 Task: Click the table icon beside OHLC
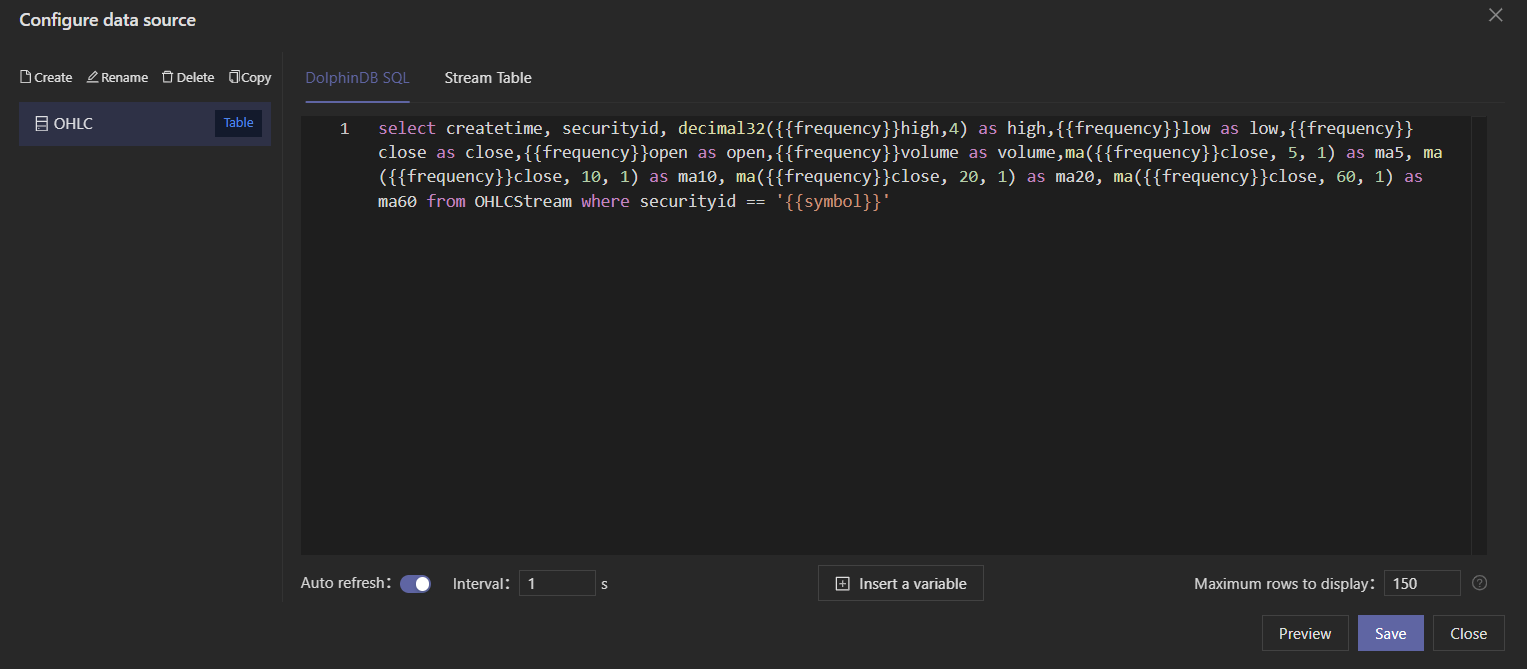(41, 124)
